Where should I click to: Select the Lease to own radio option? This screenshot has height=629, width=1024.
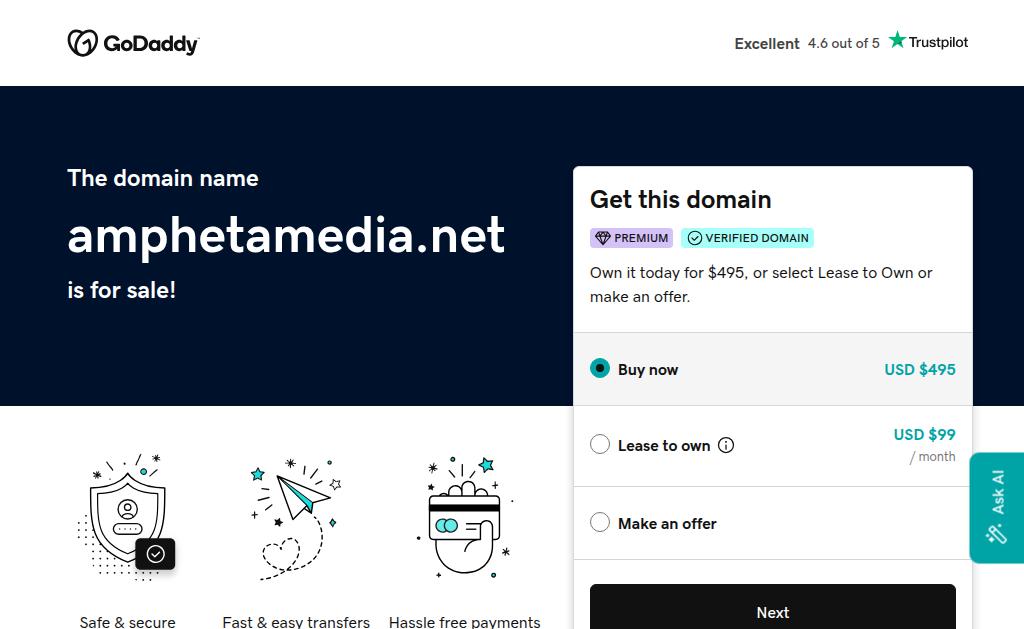pyautogui.click(x=600, y=444)
